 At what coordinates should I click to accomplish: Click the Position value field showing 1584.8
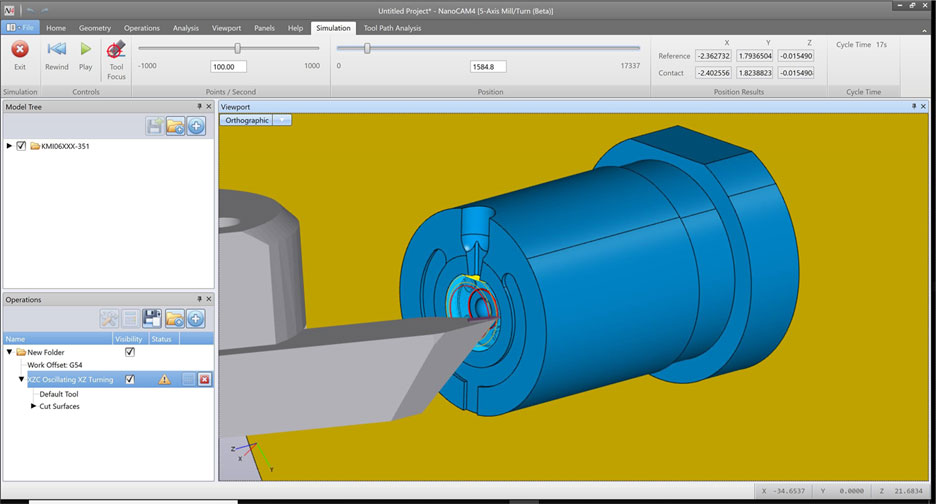point(489,67)
